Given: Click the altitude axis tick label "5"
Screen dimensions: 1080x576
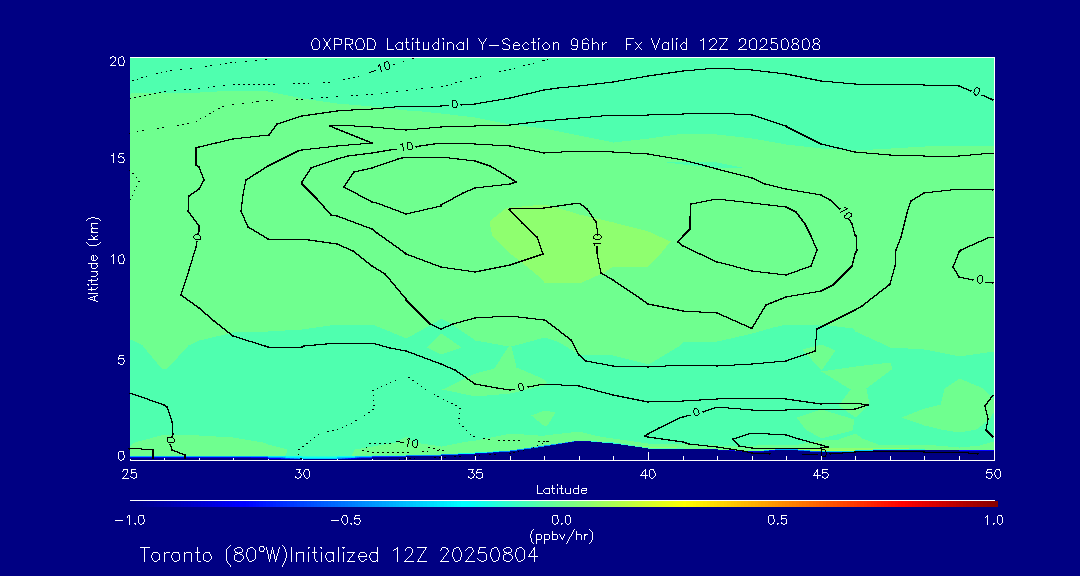Looking at the screenshot, I should pyautogui.click(x=121, y=360).
